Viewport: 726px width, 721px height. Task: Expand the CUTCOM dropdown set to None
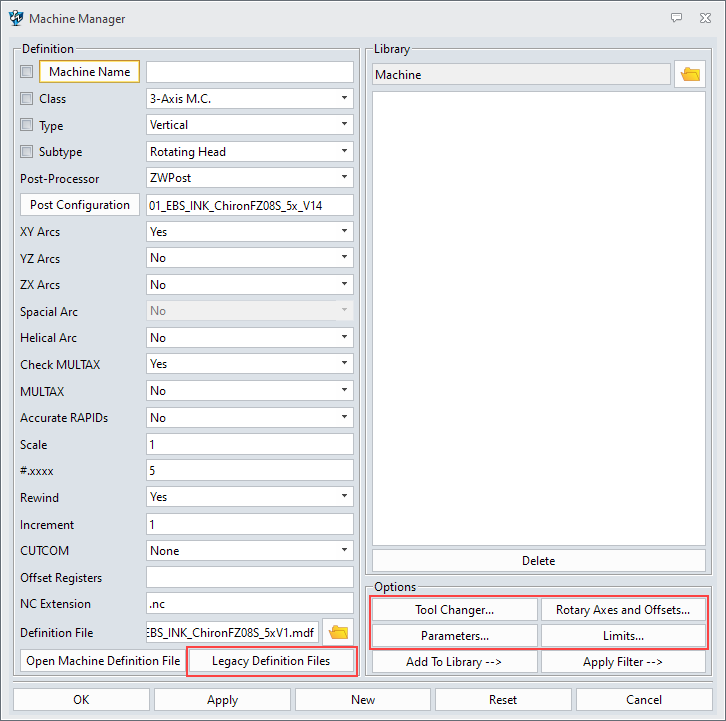(x=250, y=550)
